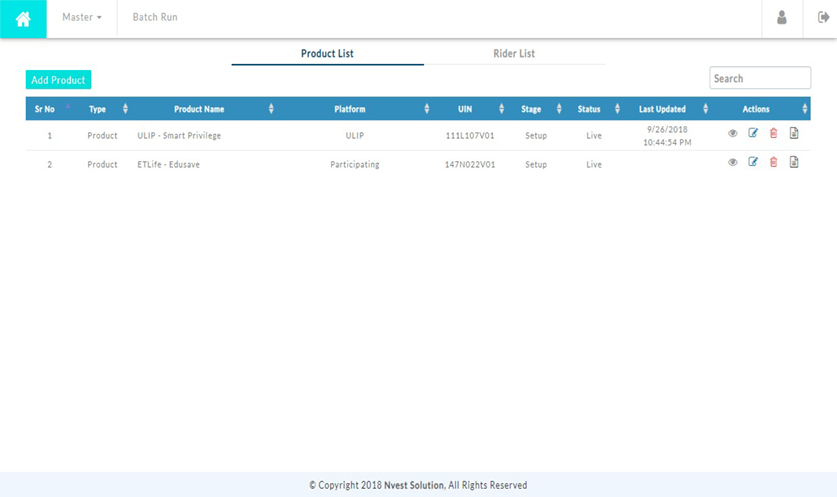This screenshot has width=837, height=497.
Task: Sort table by Product Name column
Action: coord(199,109)
